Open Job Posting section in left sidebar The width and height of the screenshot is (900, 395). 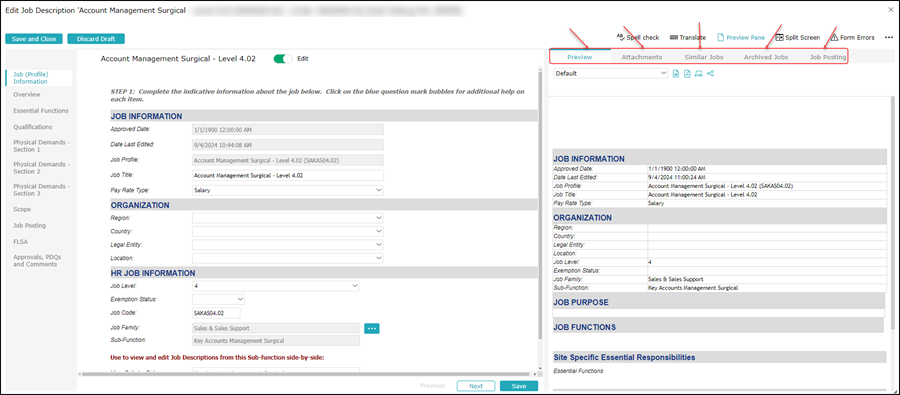(x=29, y=226)
